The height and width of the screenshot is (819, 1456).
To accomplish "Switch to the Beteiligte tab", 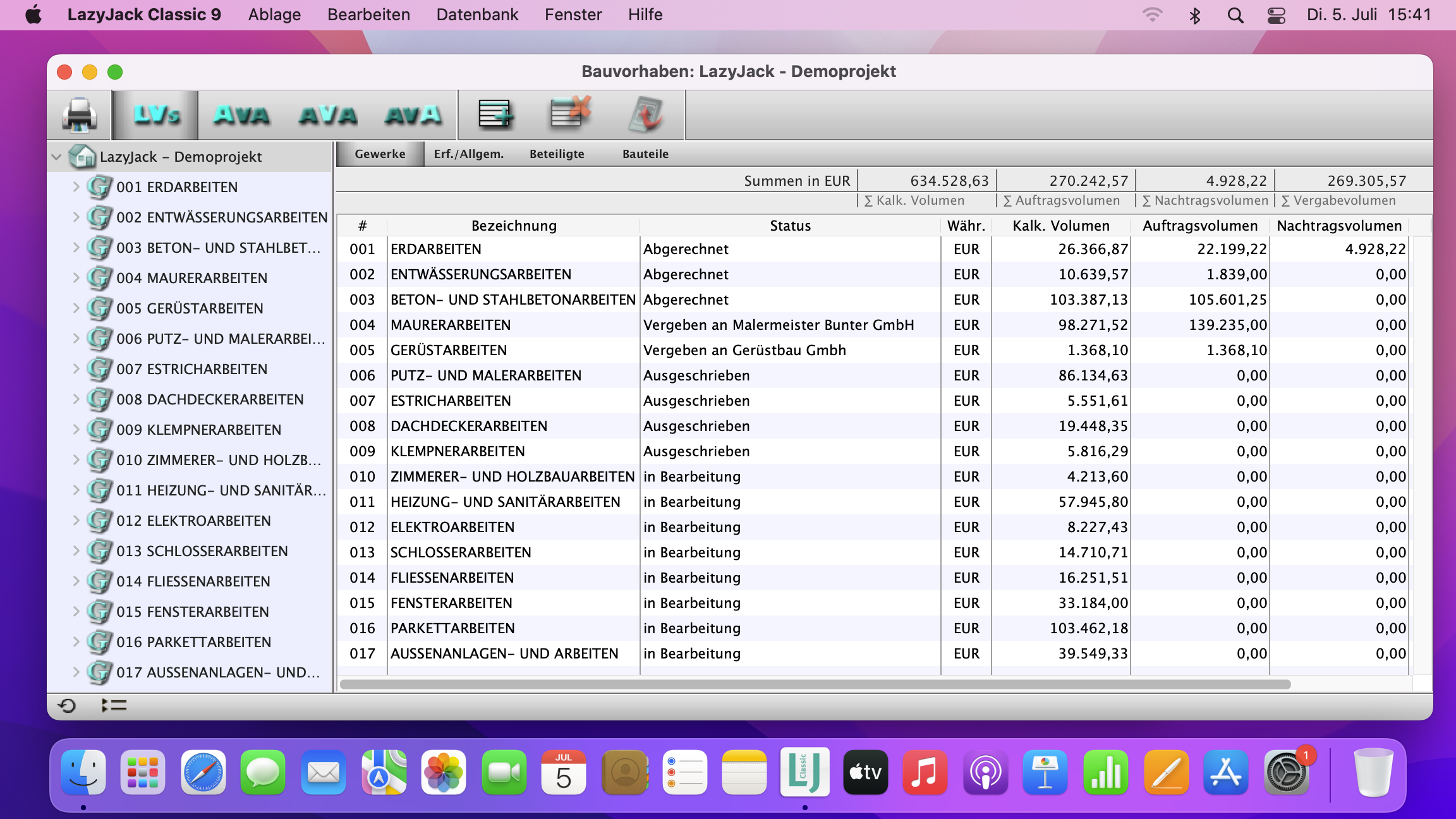I will pos(557,154).
